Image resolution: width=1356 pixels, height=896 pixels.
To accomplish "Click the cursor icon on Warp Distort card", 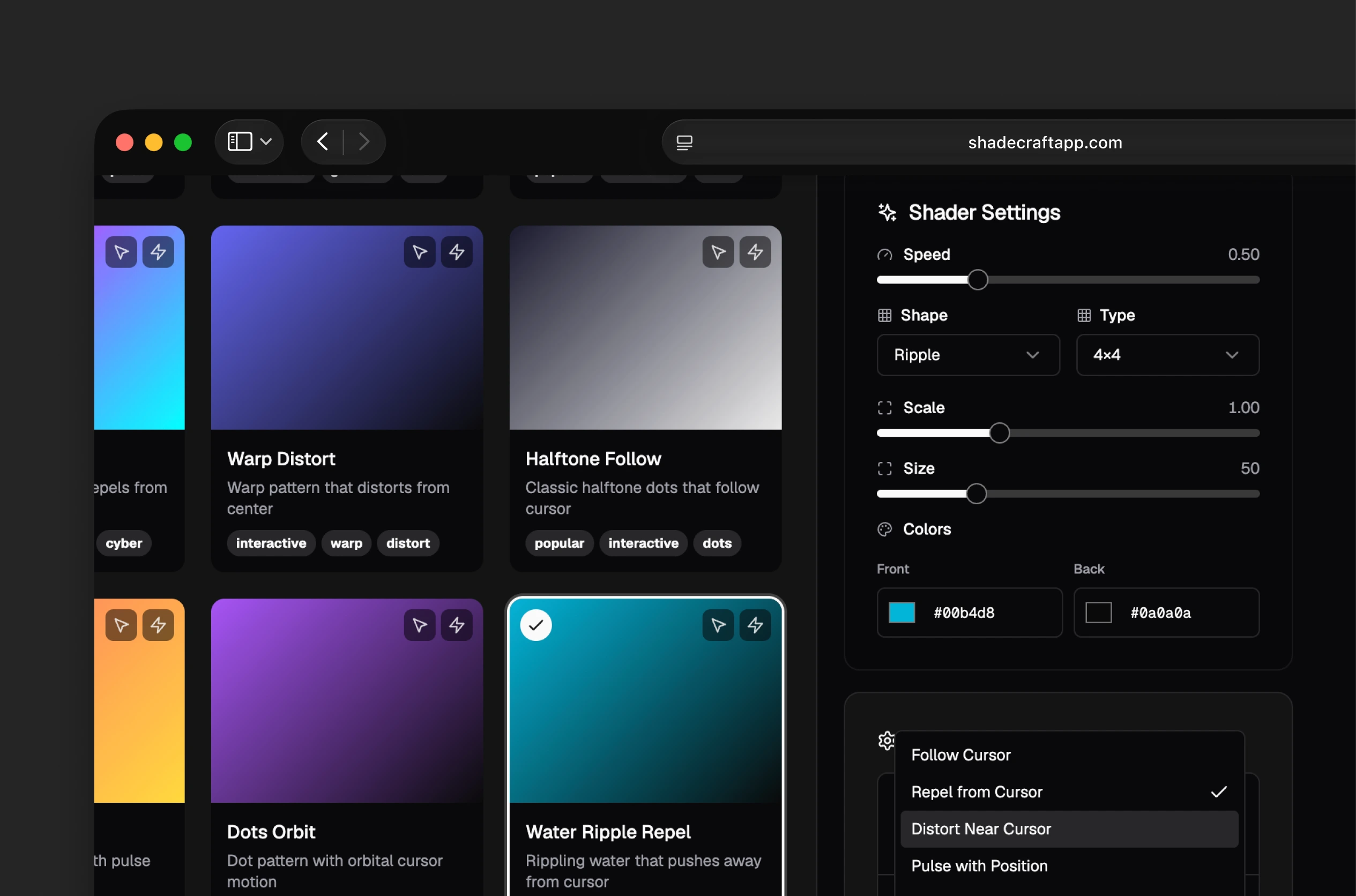I will [x=420, y=252].
